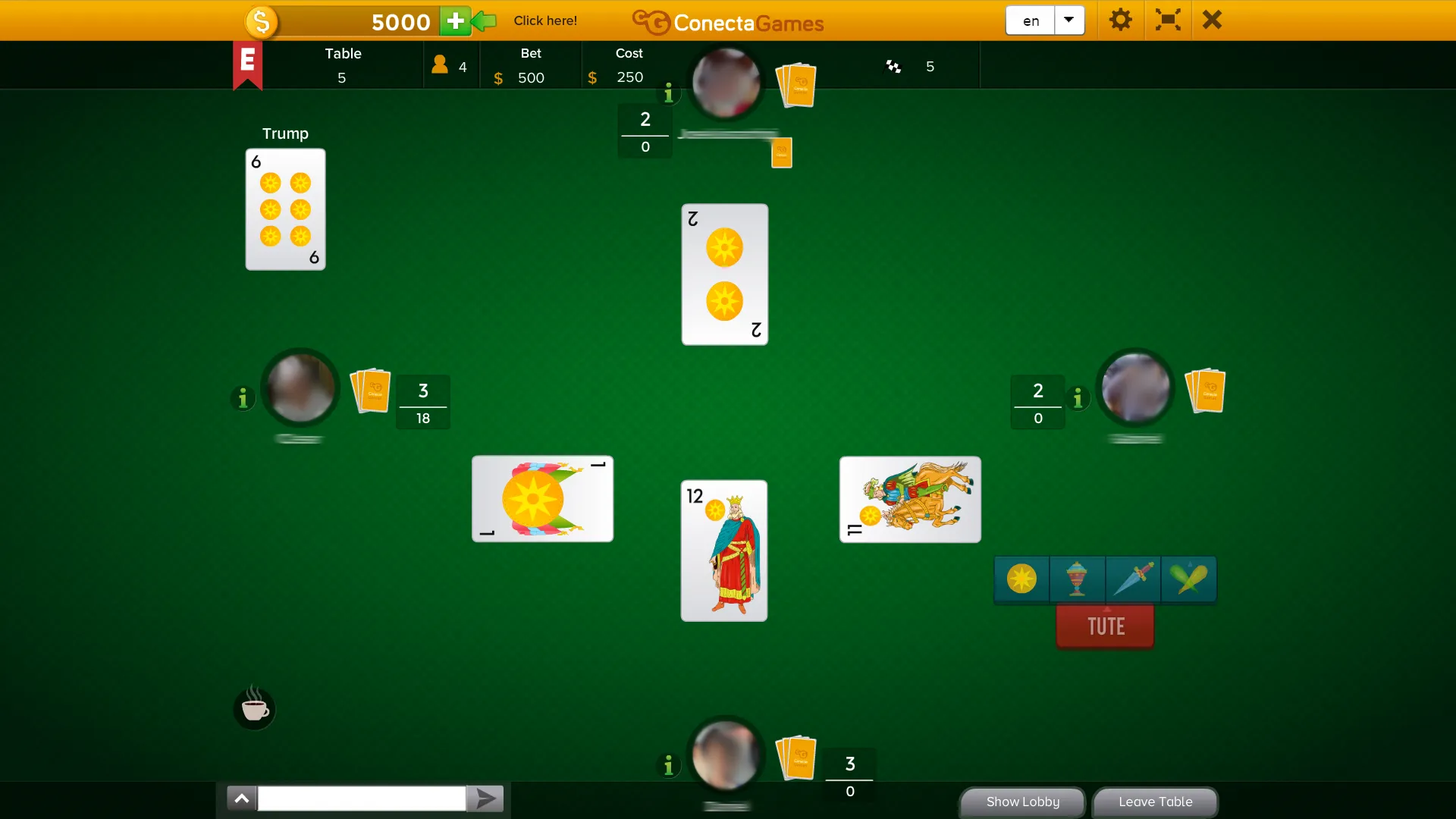Click the fullscreen toggle icon

pyautogui.click(x=1168, y=20)
